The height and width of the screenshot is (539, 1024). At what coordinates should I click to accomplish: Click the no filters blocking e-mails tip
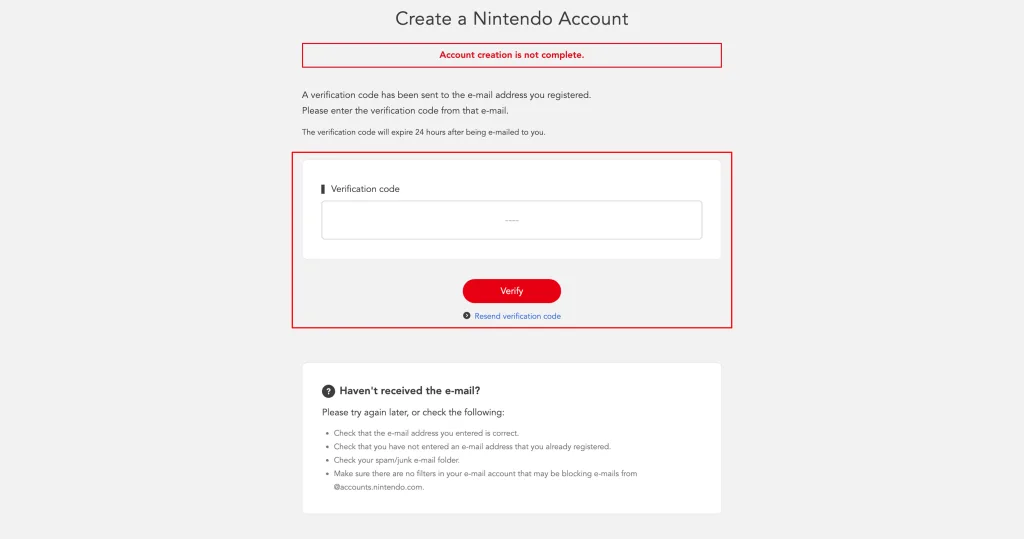pyautogui.click(x=485, y=474)
